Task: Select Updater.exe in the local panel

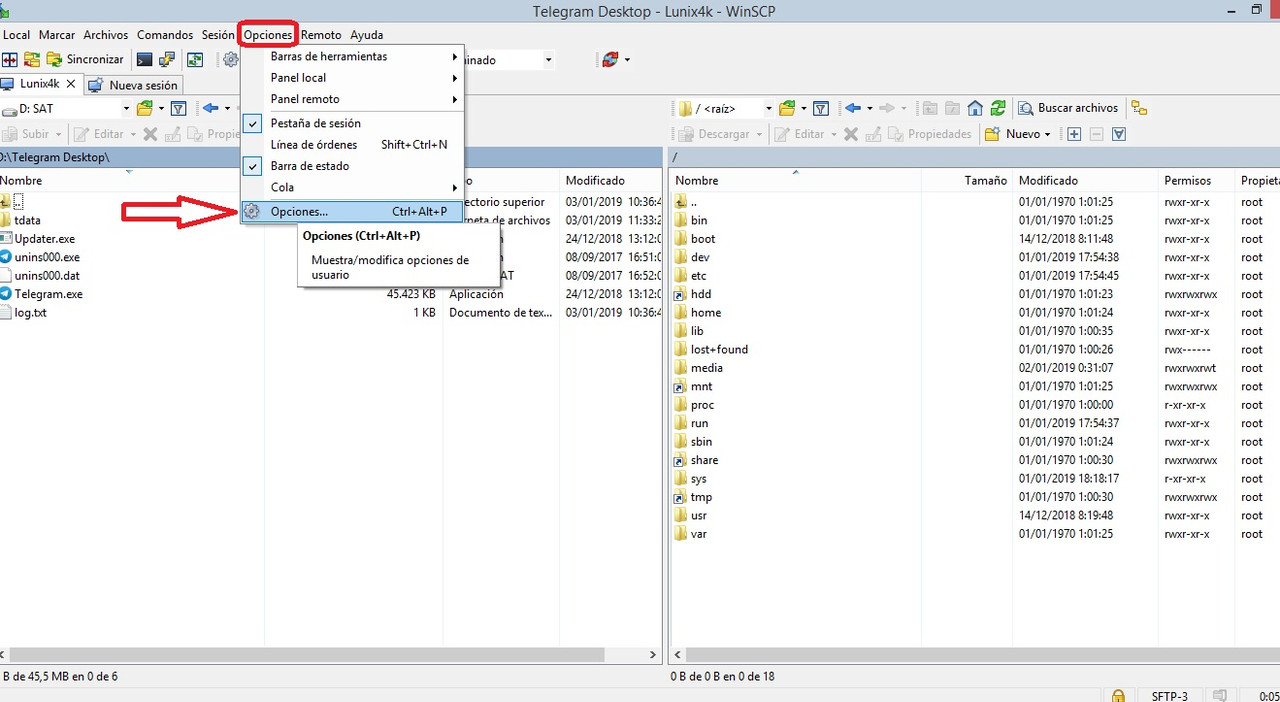Action: tap(44, 239)
